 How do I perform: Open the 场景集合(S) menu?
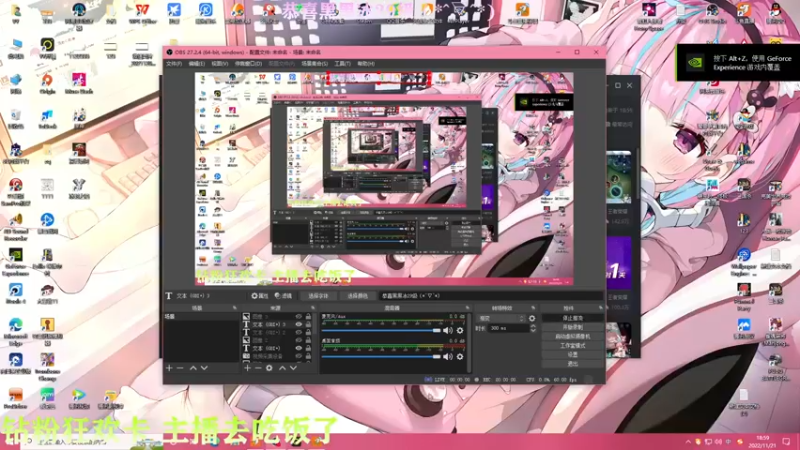(x=314, y=64)
